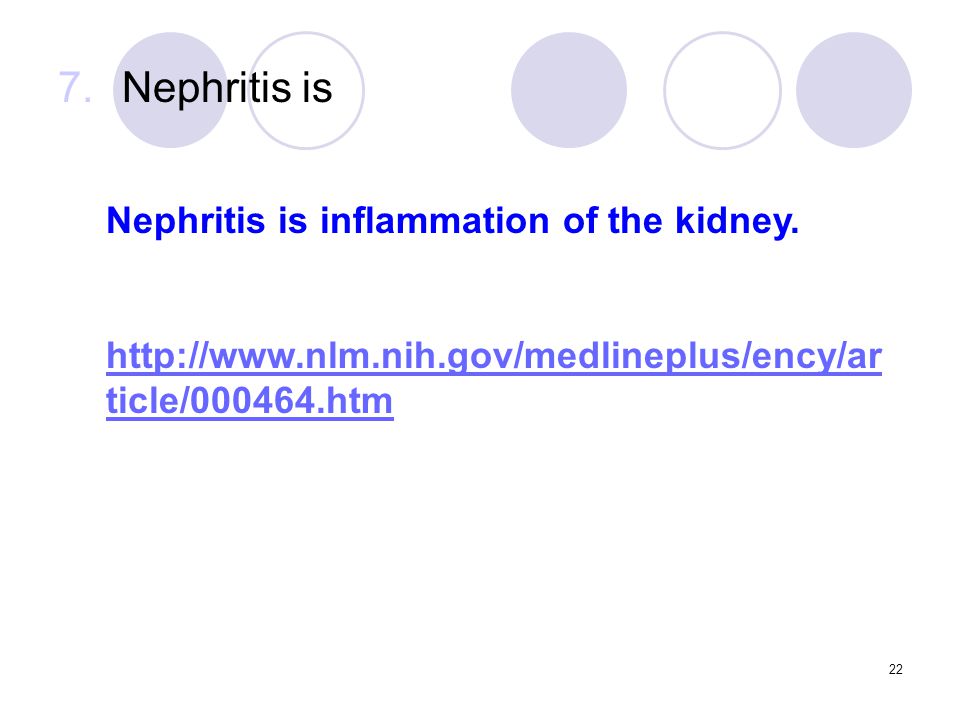The image size is (960, 720).
Task: Select the rightmost filled lavender circle
Action: coord(854,90)
